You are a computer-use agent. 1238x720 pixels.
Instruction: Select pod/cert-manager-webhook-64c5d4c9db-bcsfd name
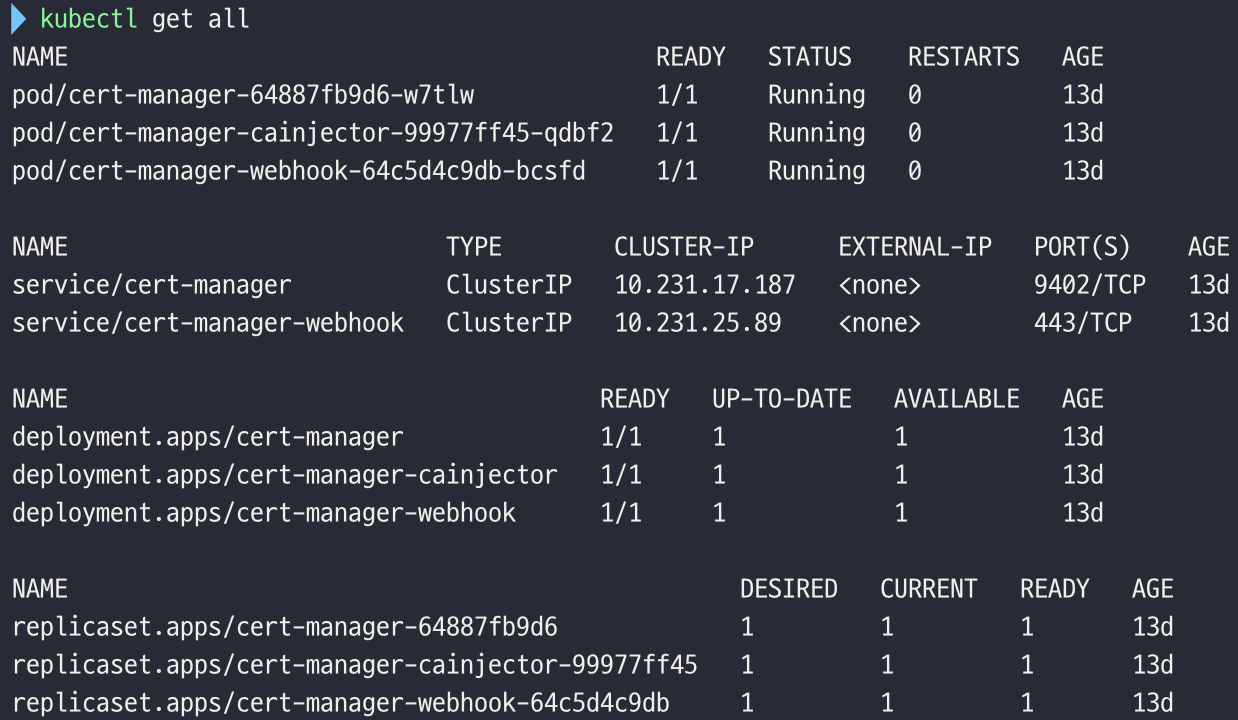299,171
